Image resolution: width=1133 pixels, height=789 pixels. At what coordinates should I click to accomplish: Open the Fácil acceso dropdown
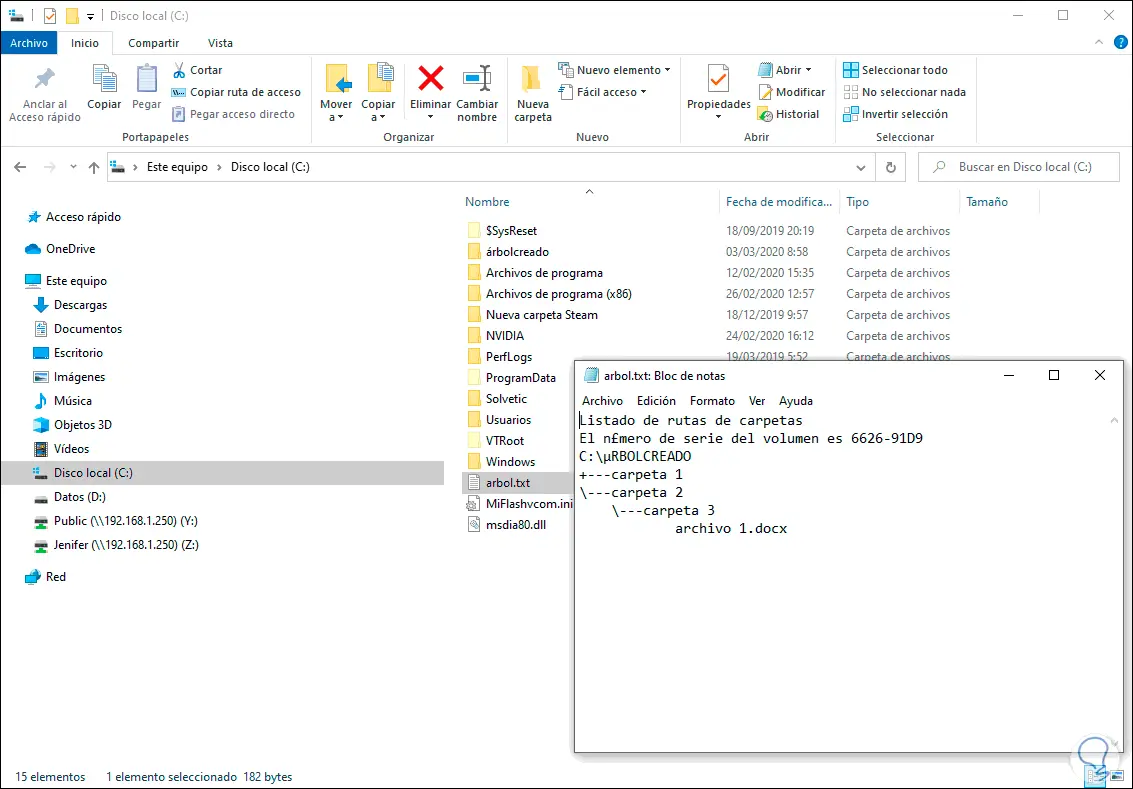click(603, 92)
